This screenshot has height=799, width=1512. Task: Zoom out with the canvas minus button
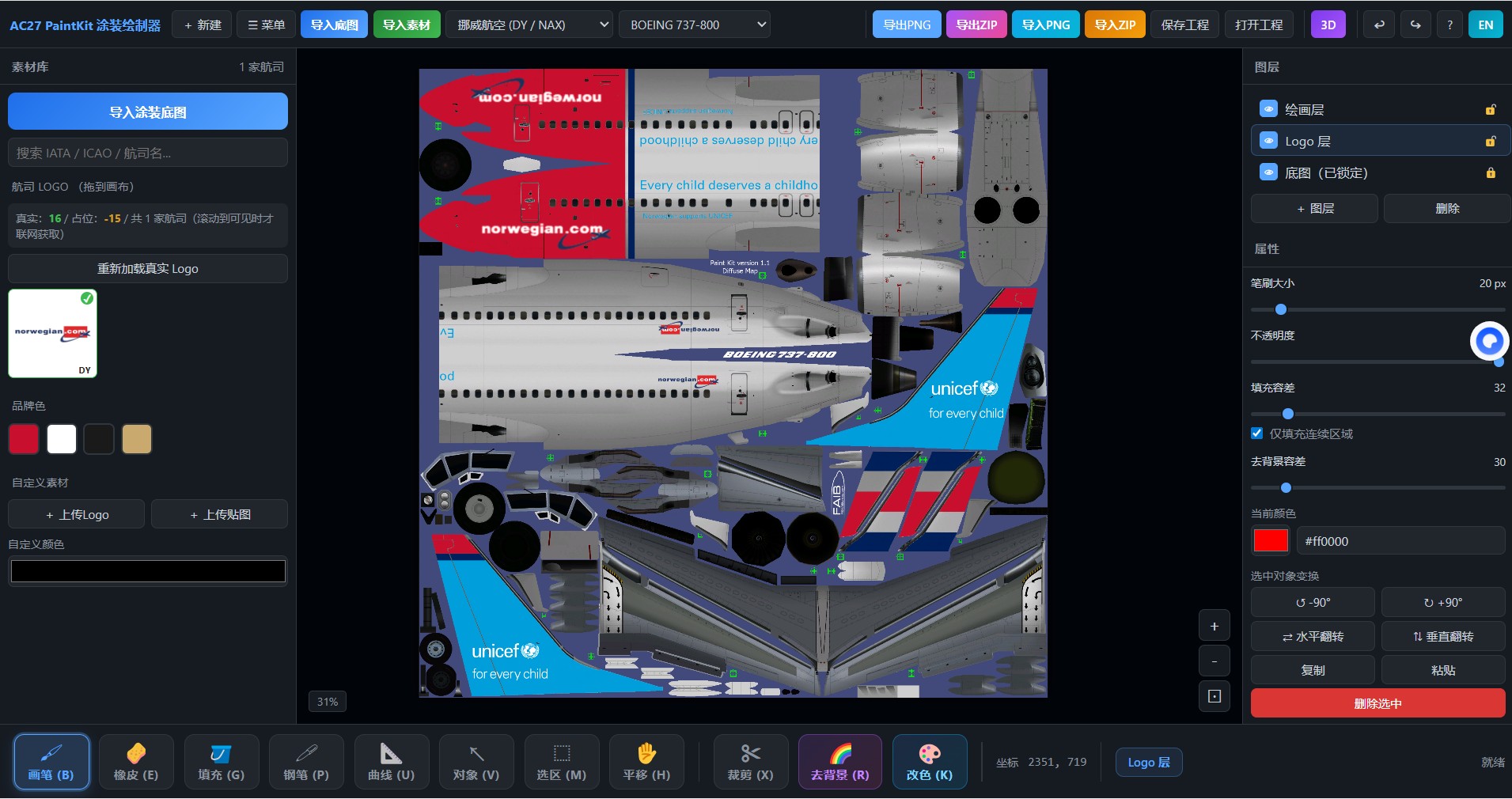click(x=1215, y=661)
